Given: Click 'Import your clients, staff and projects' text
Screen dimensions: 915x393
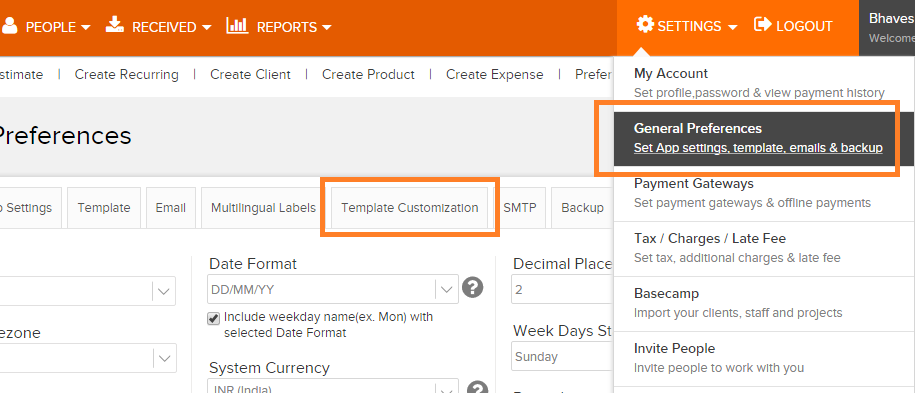Looking at the screenshot, I should [x=738, y=313].
